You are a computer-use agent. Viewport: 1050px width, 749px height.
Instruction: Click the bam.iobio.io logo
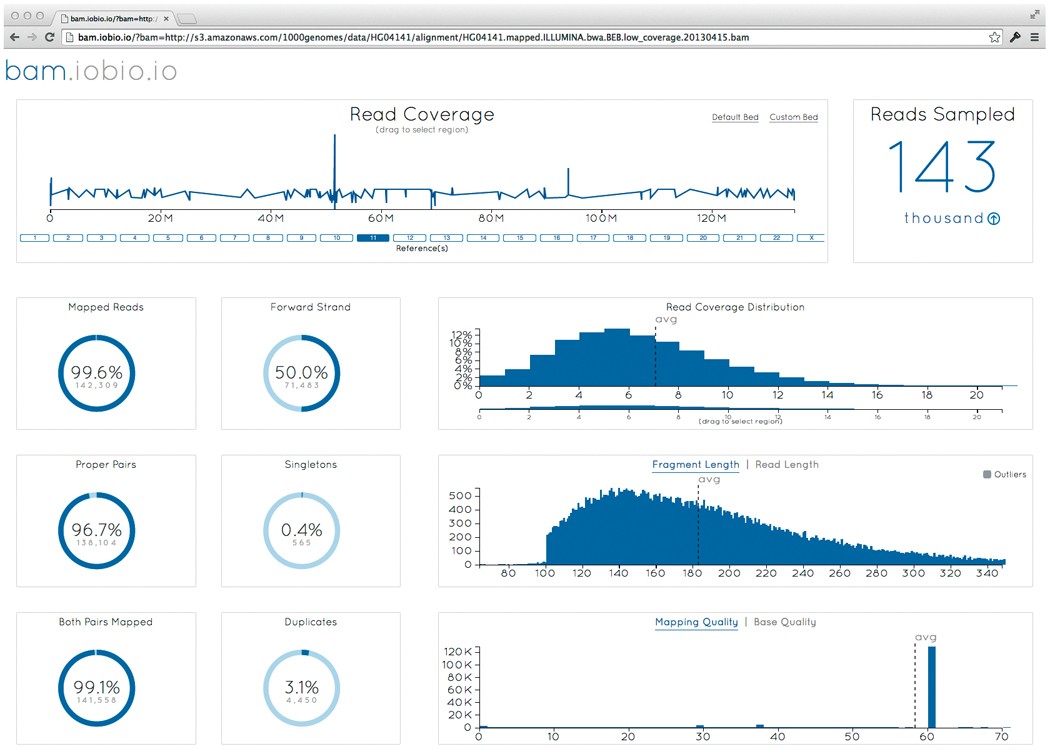(x=91, y=71)
